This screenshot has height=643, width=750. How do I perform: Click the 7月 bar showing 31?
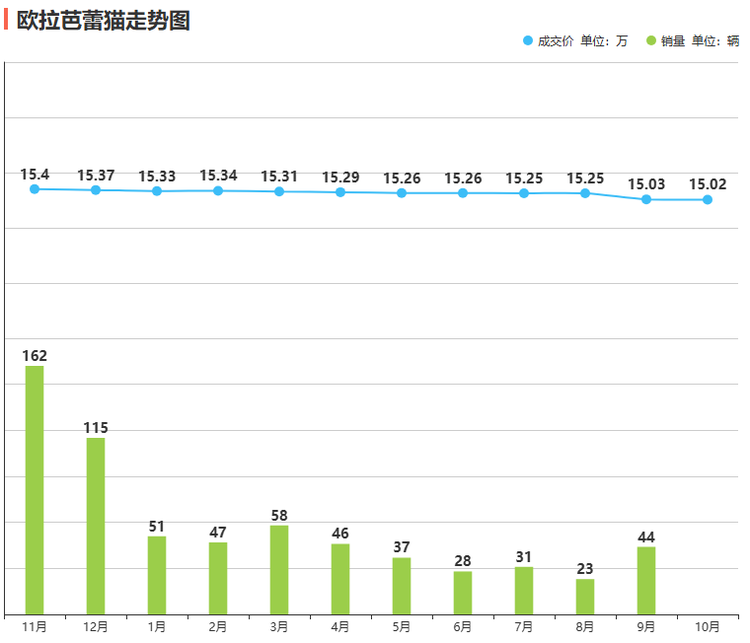coord(524,590)
